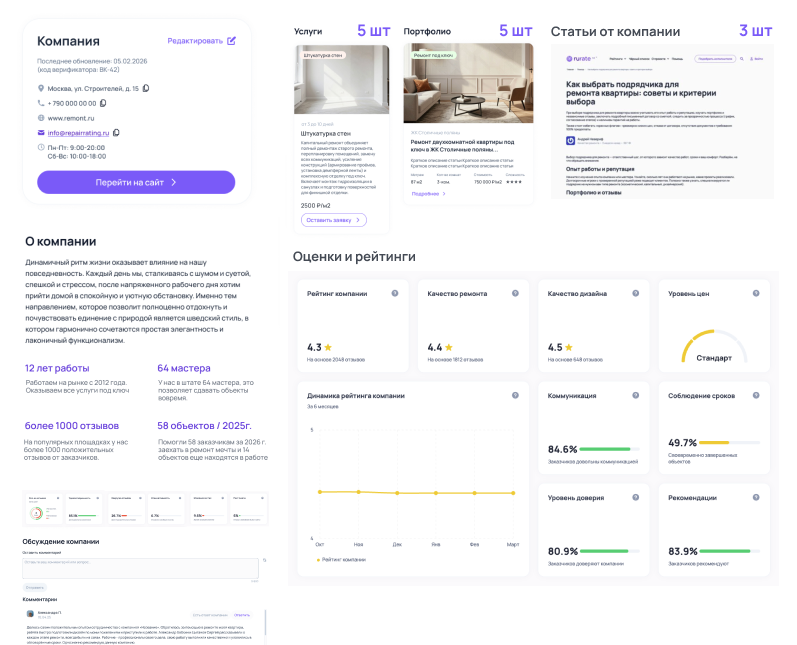The width and height of the screenshot is (797, 645).
Task: Open the Услуги section heading
Action: point(308,31)
